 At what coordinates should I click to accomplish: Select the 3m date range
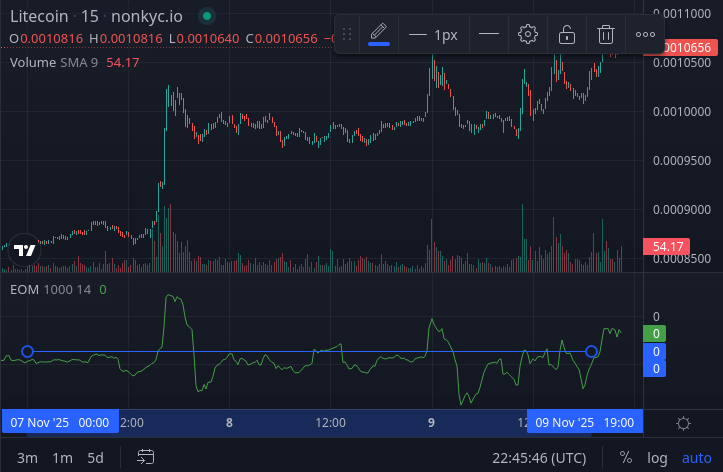[x=27, y=457]
